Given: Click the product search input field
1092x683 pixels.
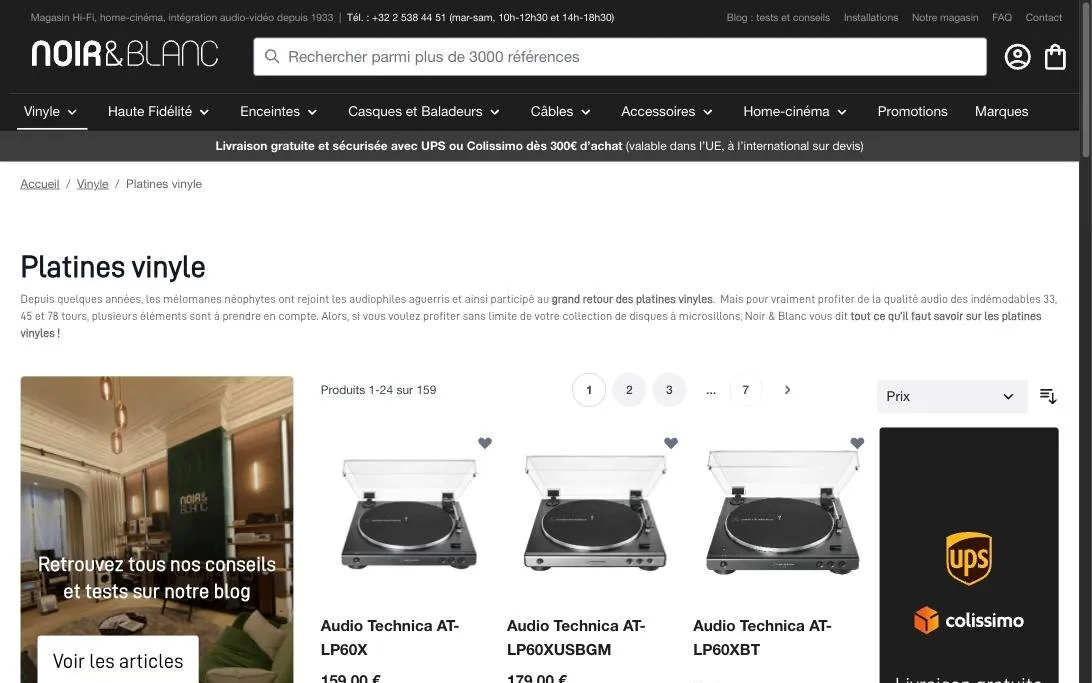Looking at the screenshot, I should [x=620, y=56].
